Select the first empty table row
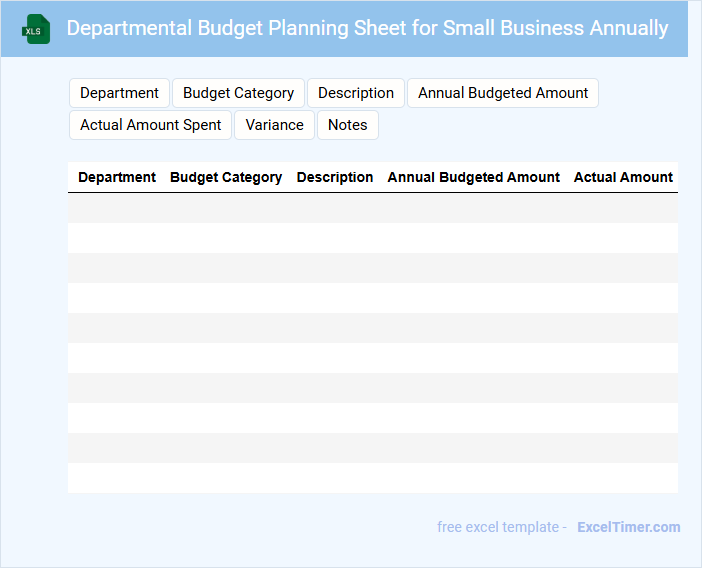The height and width of the screenshot is (568, 702). coord(372,208)
